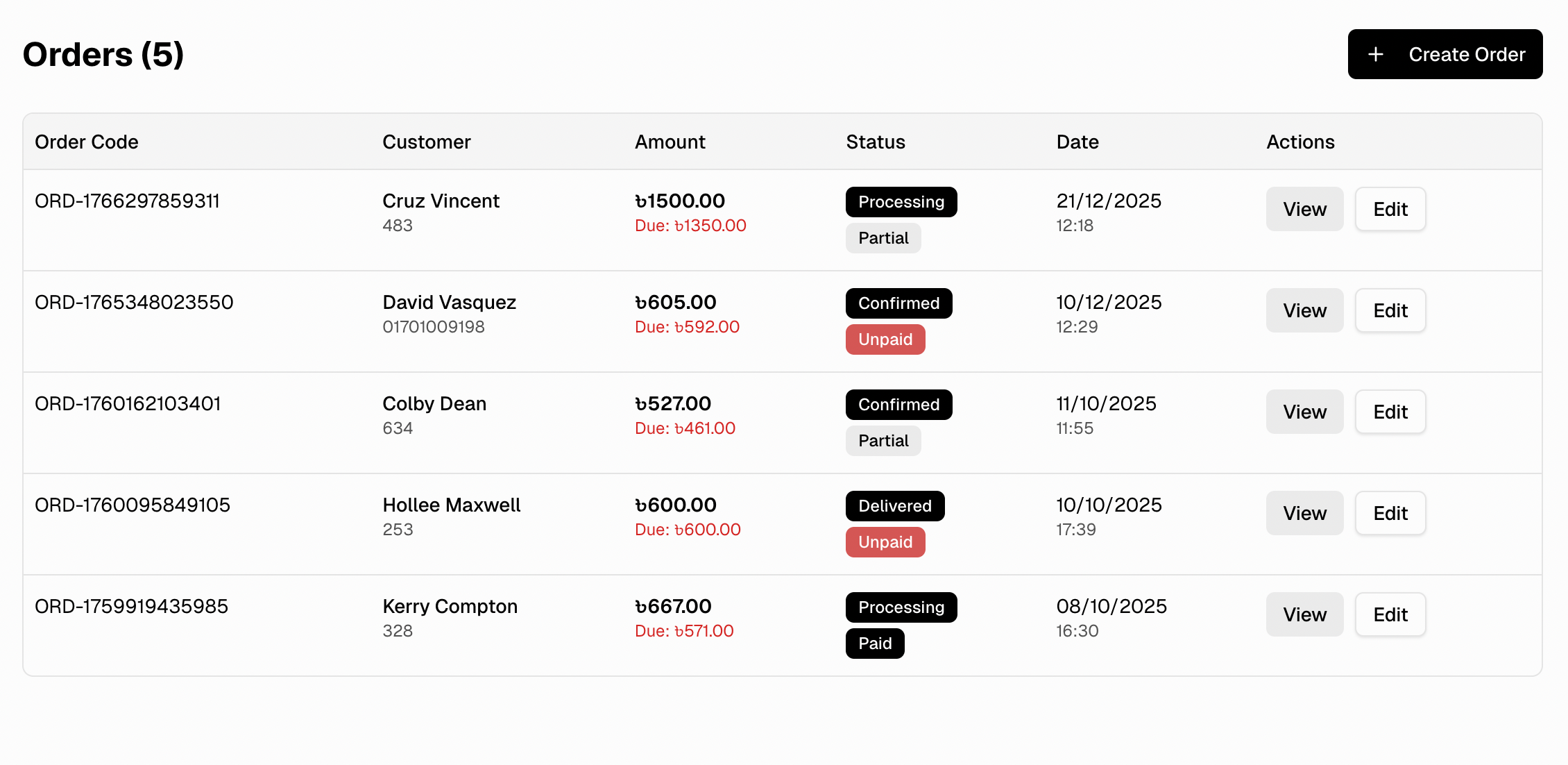View Kerry Compton's order details
1568x765 pixels.
click(x=1304, y=614)
